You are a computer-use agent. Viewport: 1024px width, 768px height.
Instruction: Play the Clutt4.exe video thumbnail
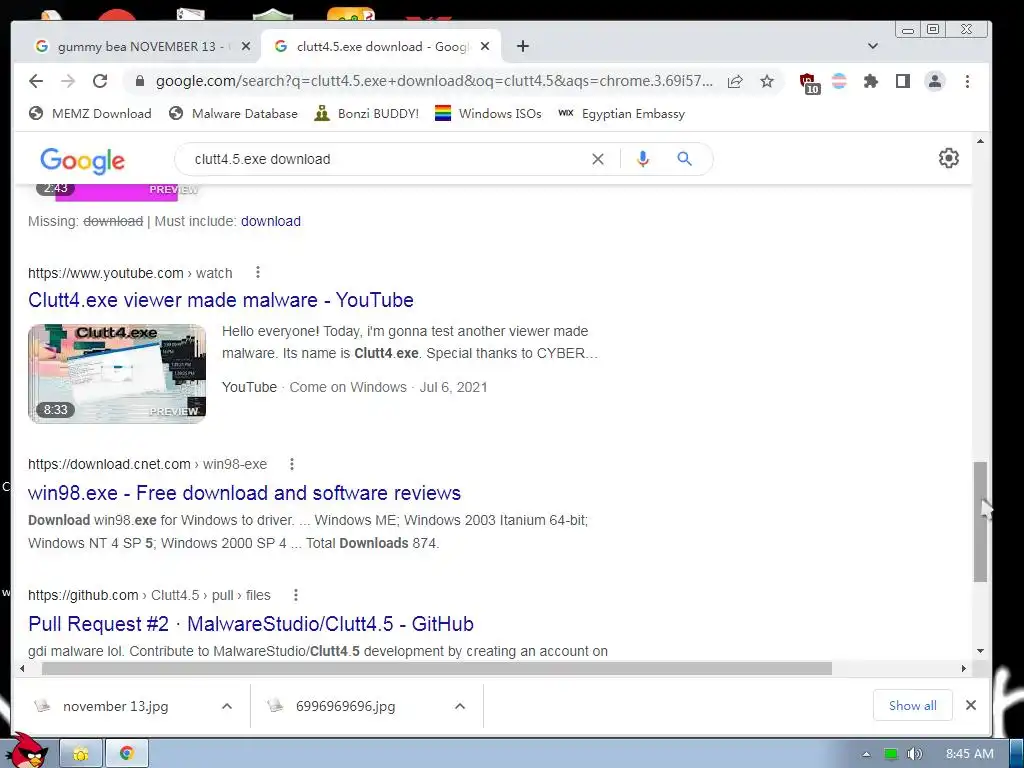click(117, 373)
